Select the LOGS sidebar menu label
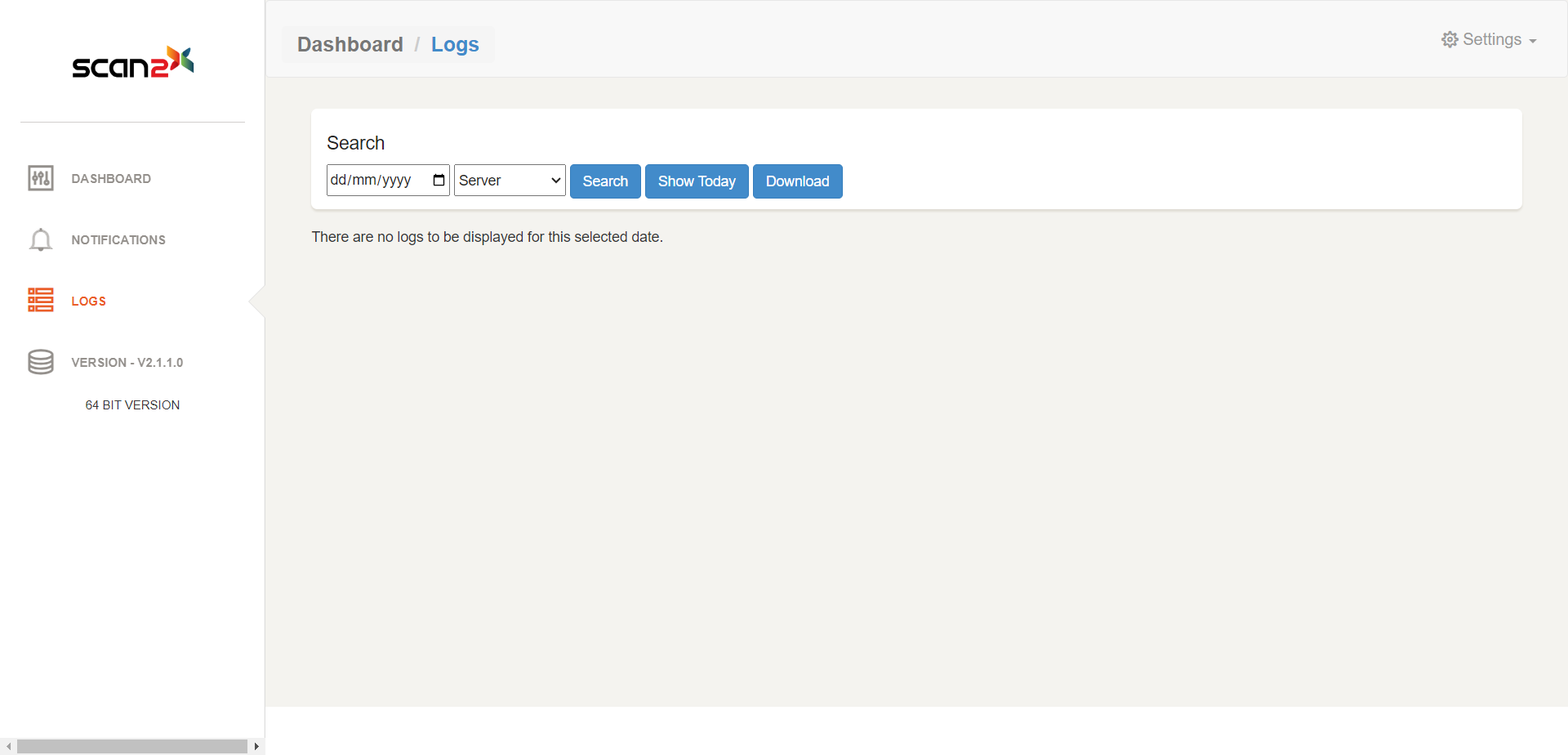Viewport: 1568px width, 755px height. [x=89, y=301]
